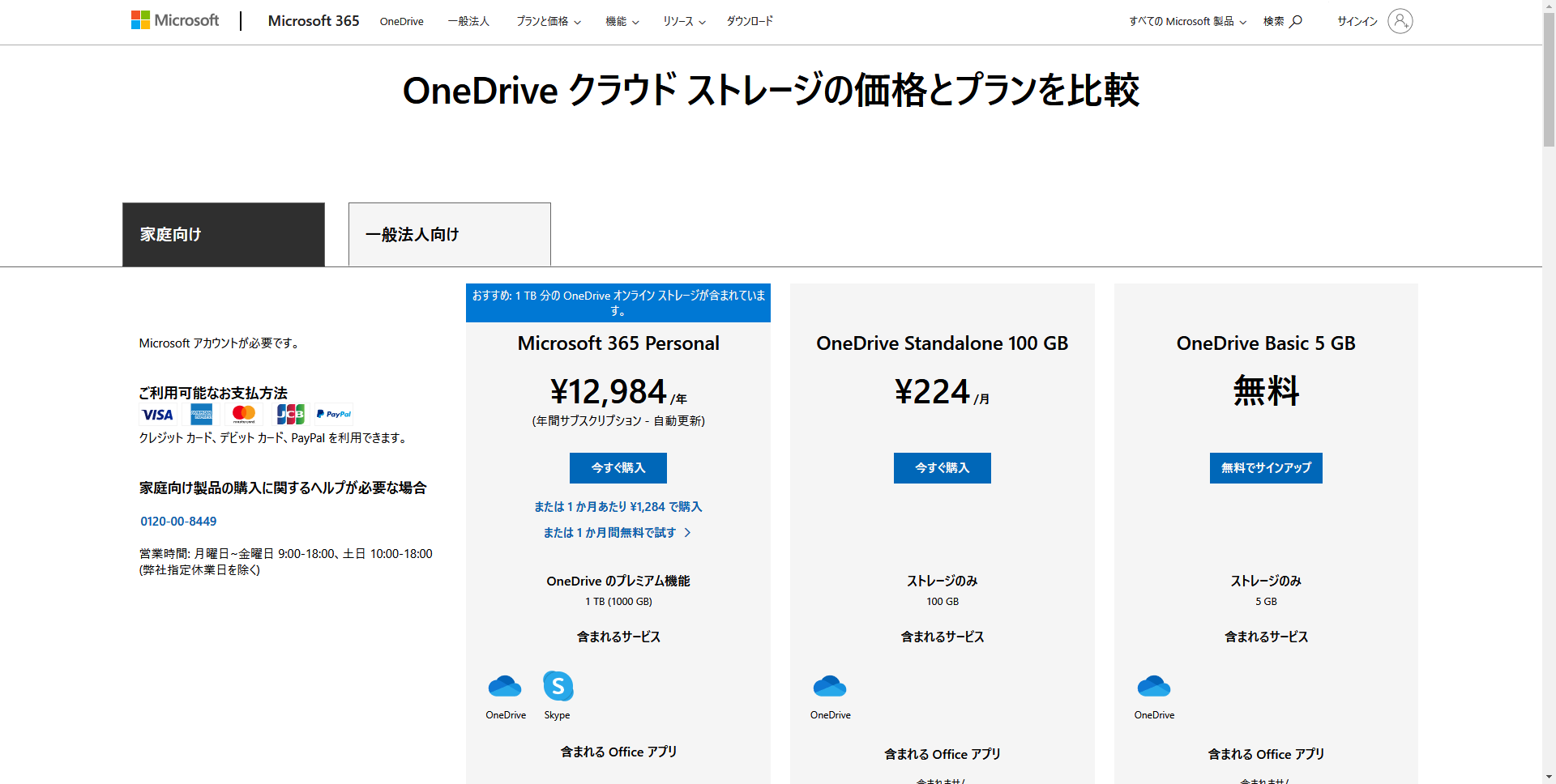This screenshot has height=784, width=1556.
Task: Click the Microsoft logo in the header
Action: tap(175, 20)
